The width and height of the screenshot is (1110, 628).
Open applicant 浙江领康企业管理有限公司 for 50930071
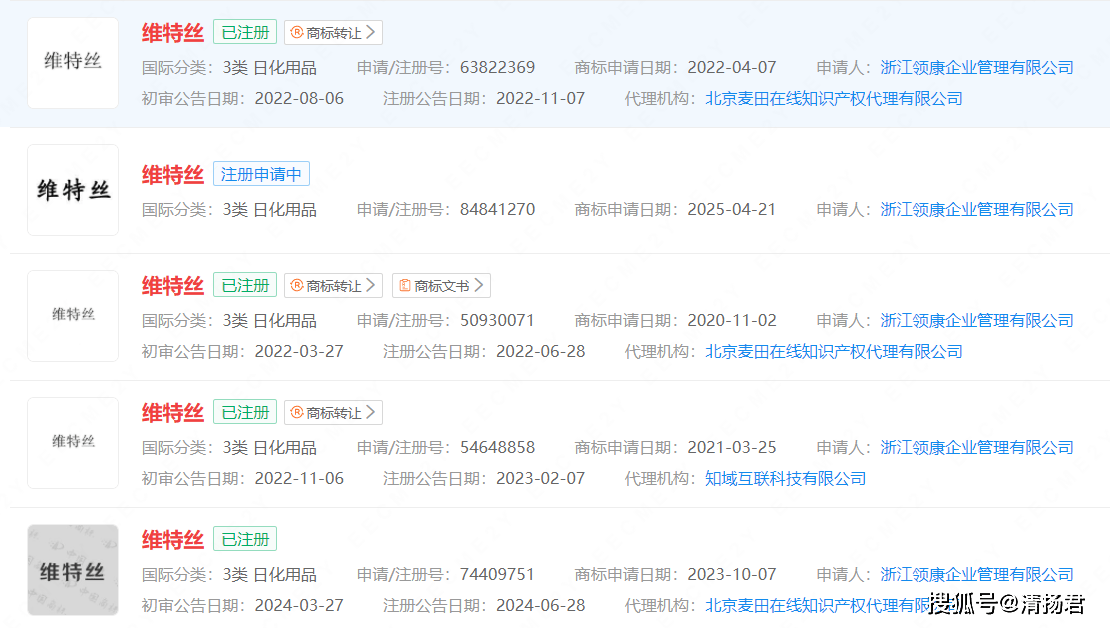[x=977, y=321]
